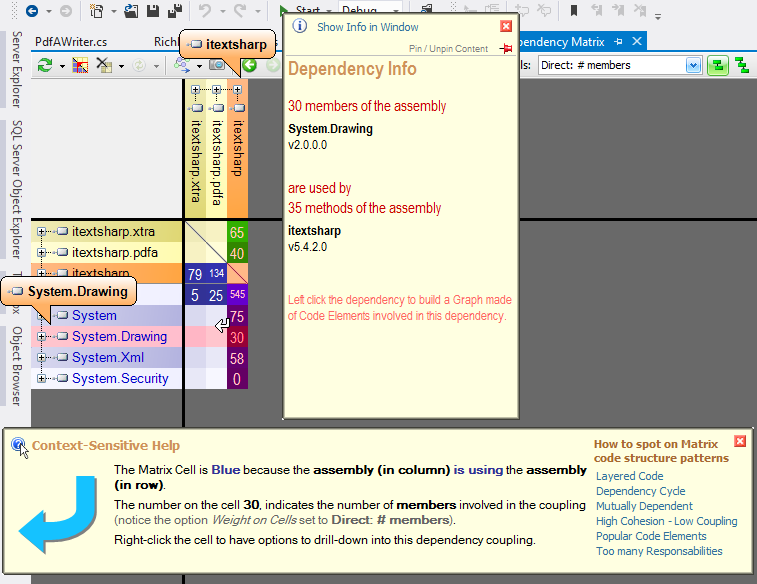Image resolution: width=757 pixels, height=584 pixels.
Task: Click the green Refresh arrows in the matrix toolbar
Action: pyautogui.click(x=45, y=65)
